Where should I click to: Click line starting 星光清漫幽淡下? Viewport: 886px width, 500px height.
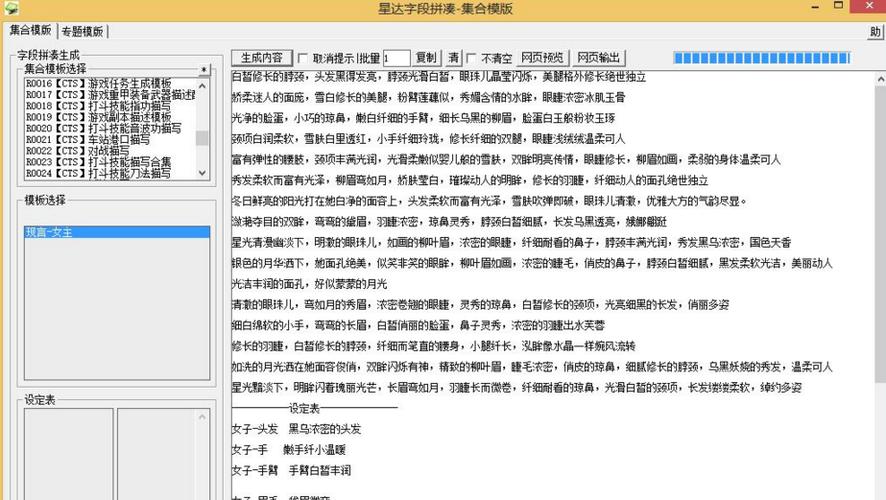pyautogui.click(x=511, y=243)
